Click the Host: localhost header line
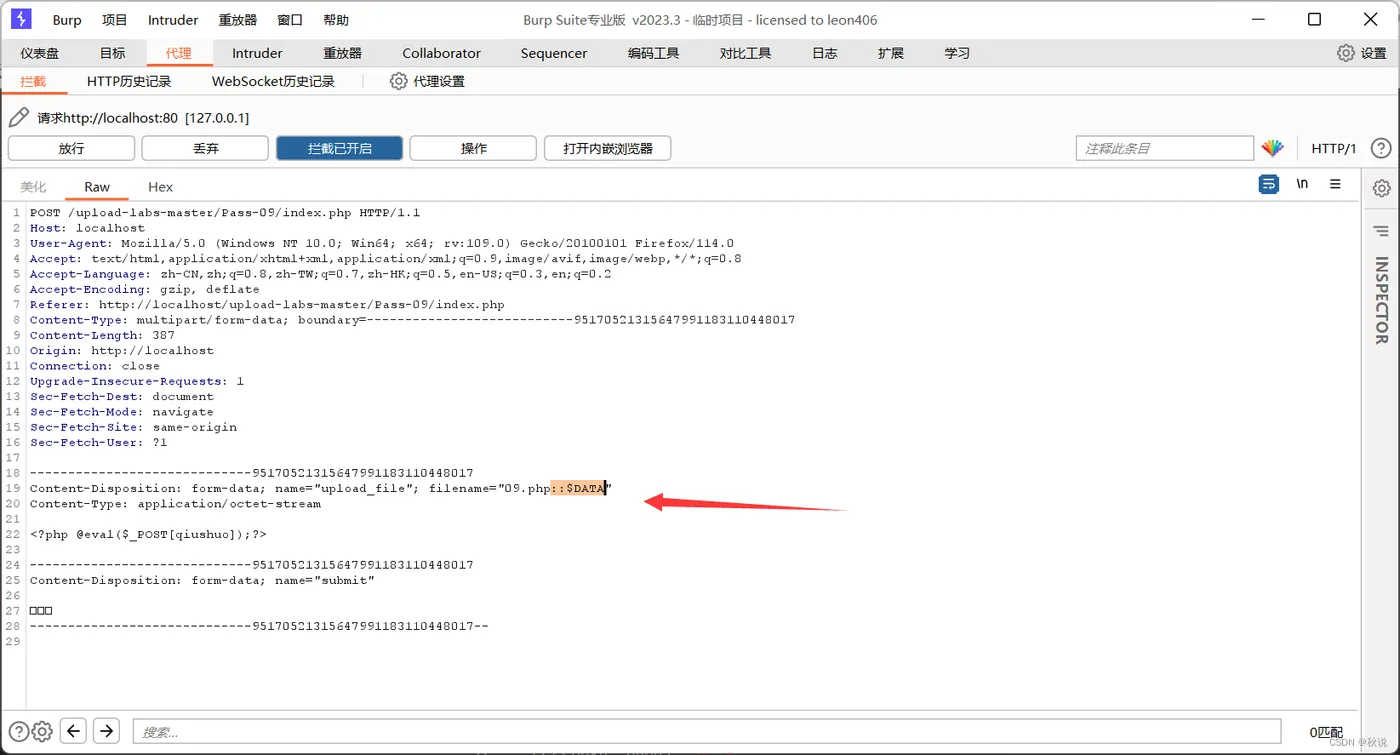This screenshot has height=755, width=1400. coord(87,228)
